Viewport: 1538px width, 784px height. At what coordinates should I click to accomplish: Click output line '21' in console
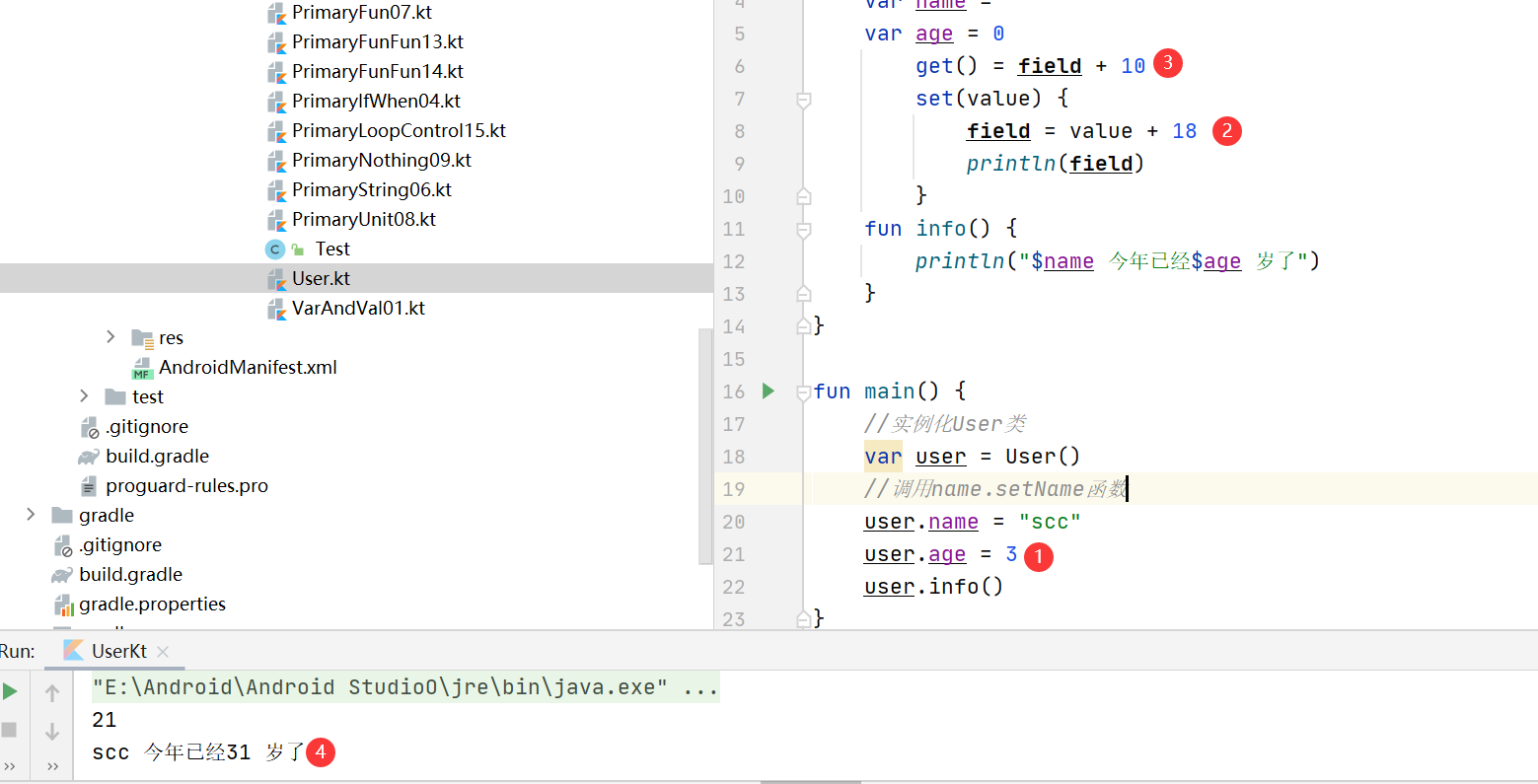point(105,720)
